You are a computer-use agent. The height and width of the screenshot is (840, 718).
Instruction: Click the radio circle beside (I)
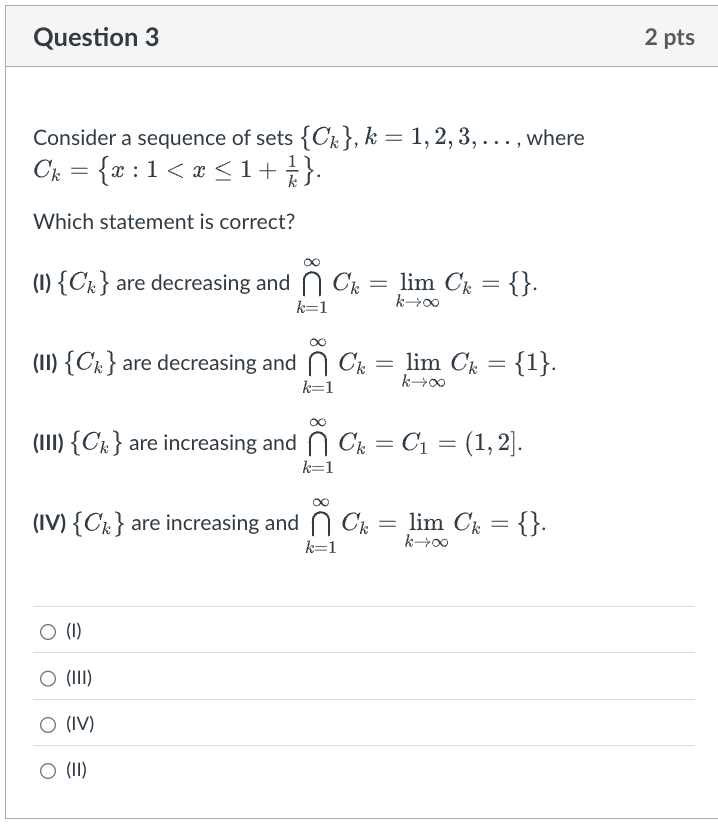point(47,630)
